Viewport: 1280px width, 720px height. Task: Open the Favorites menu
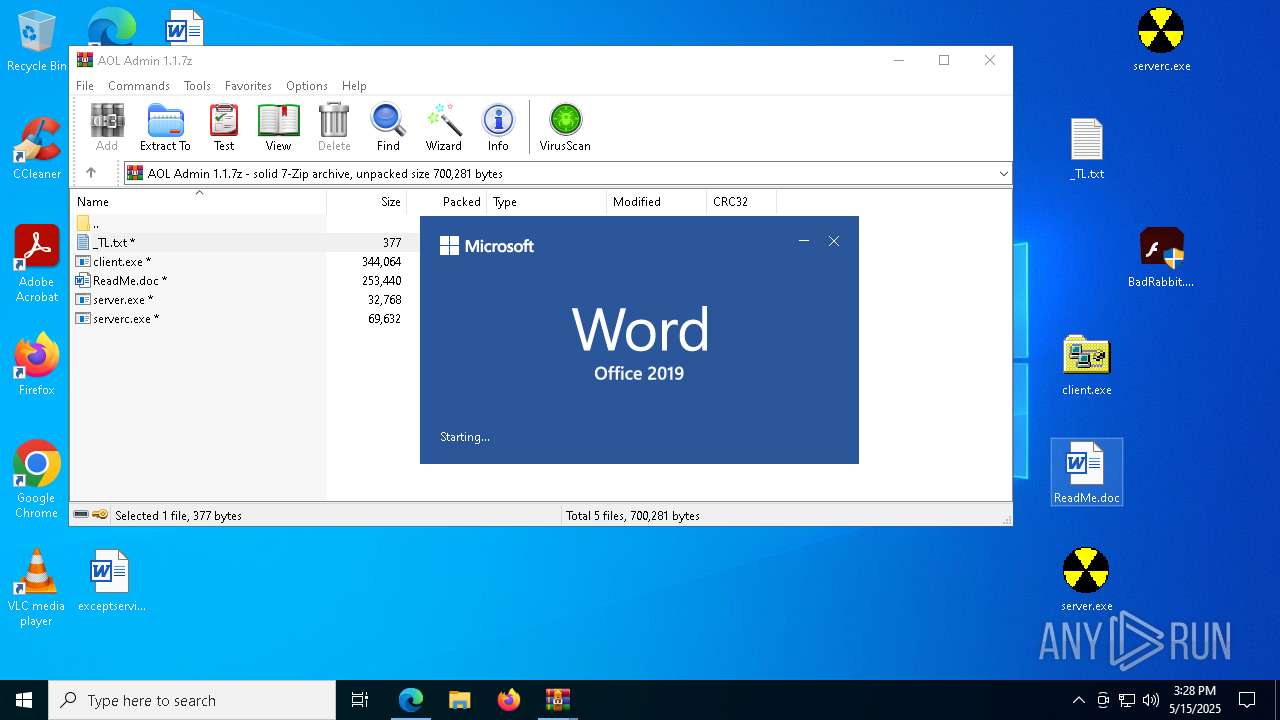point(248,86)
